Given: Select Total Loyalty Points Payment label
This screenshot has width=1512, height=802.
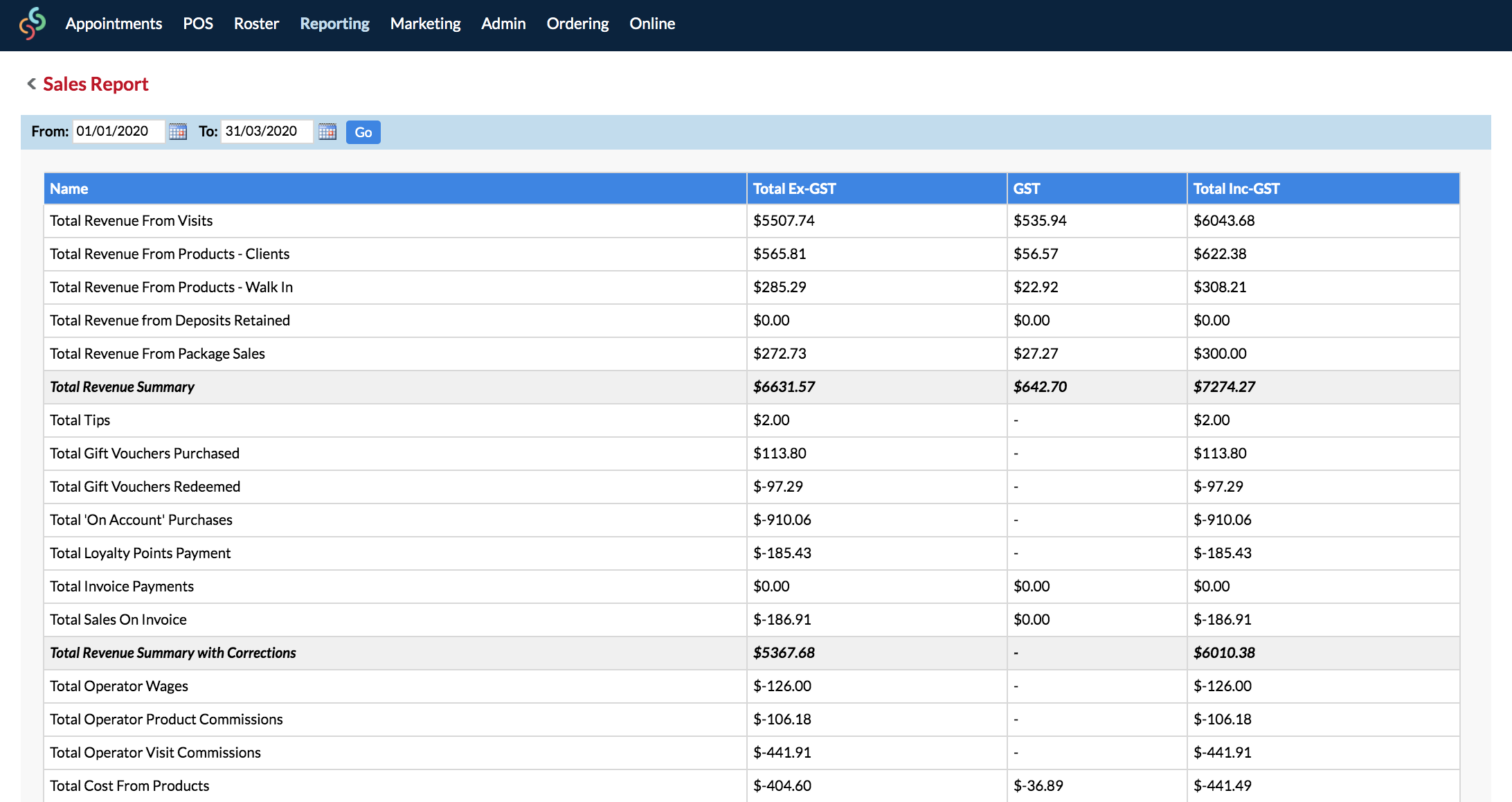Looking at the screenshot, I should coord(140,553).
